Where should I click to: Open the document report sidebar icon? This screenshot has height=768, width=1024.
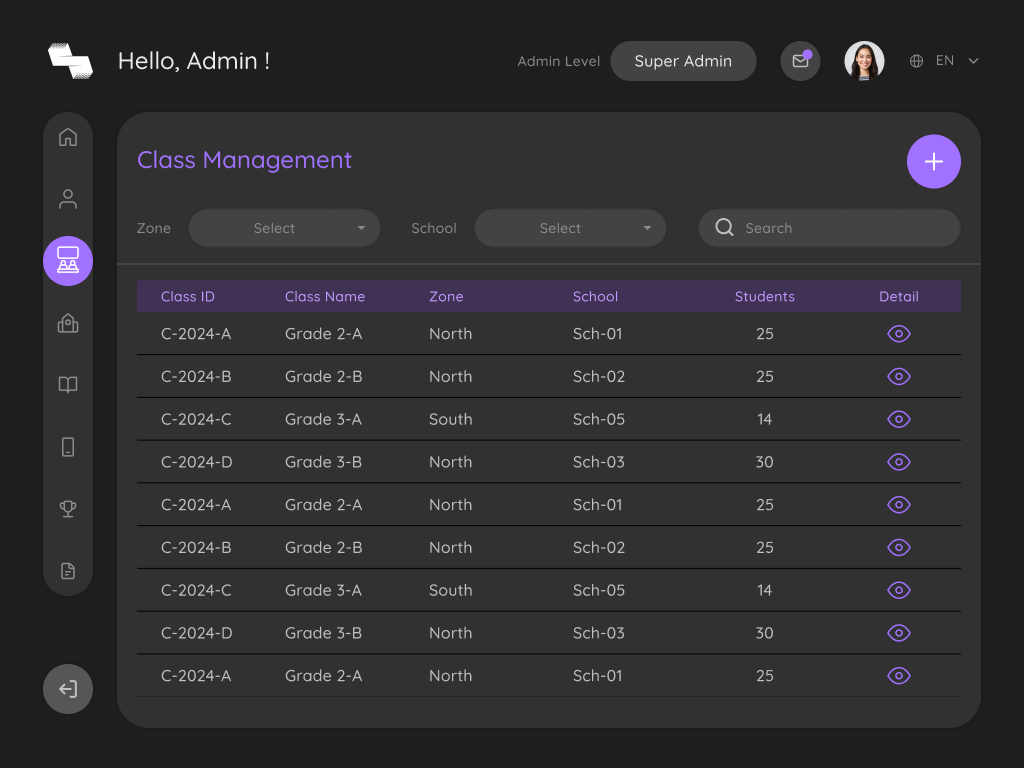68,571
